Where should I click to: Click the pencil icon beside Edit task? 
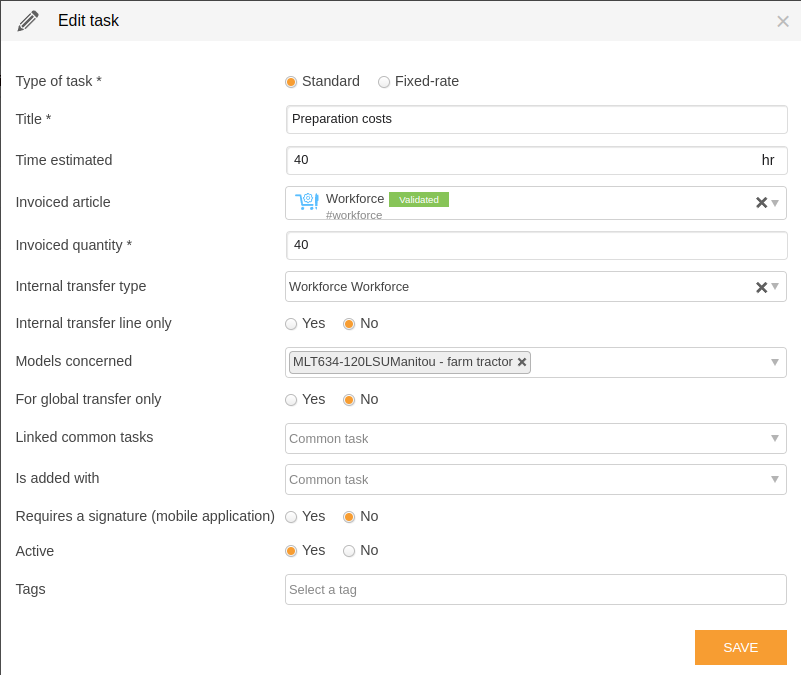28,21
